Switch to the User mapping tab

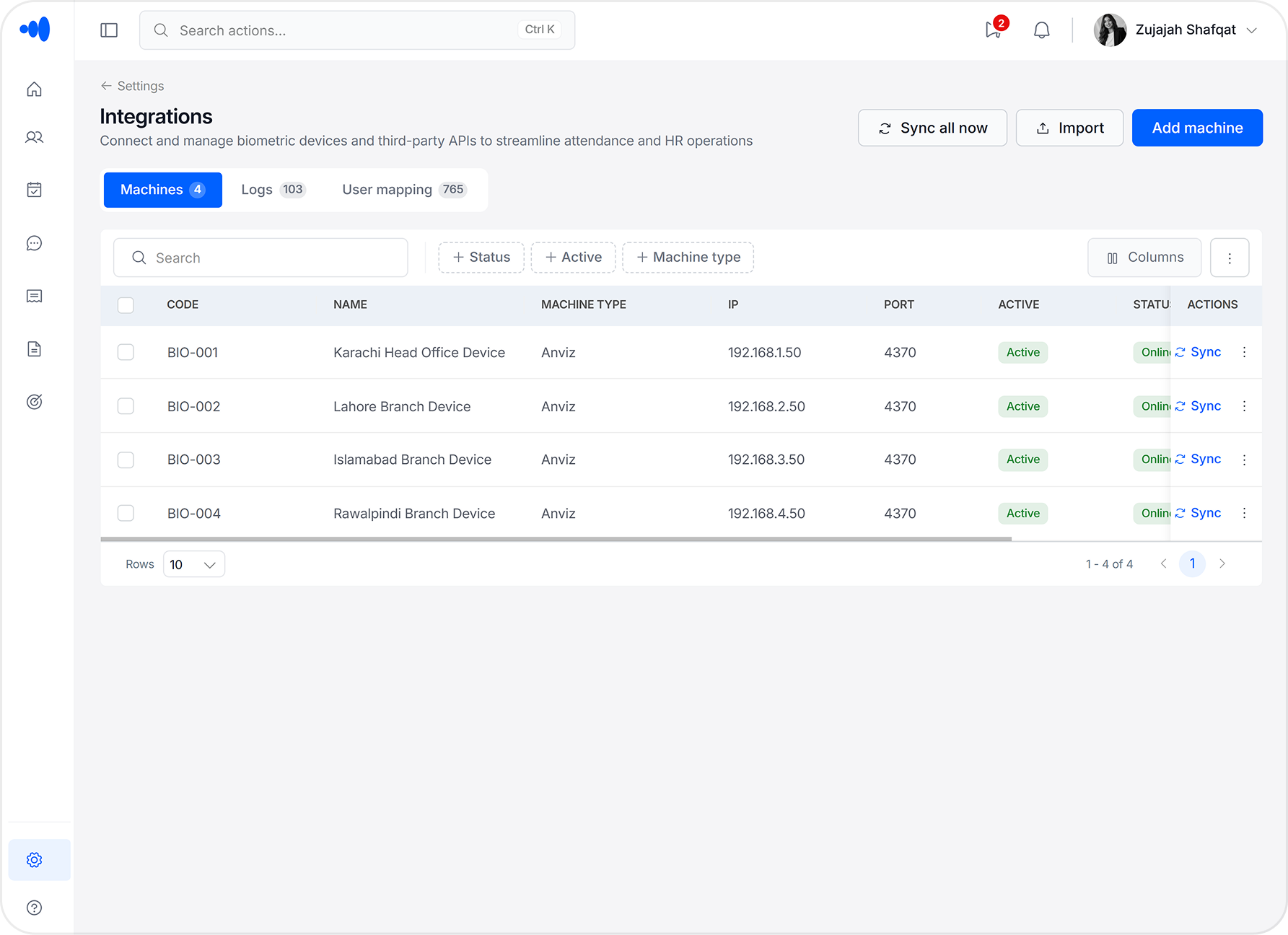tap(404, 190)
